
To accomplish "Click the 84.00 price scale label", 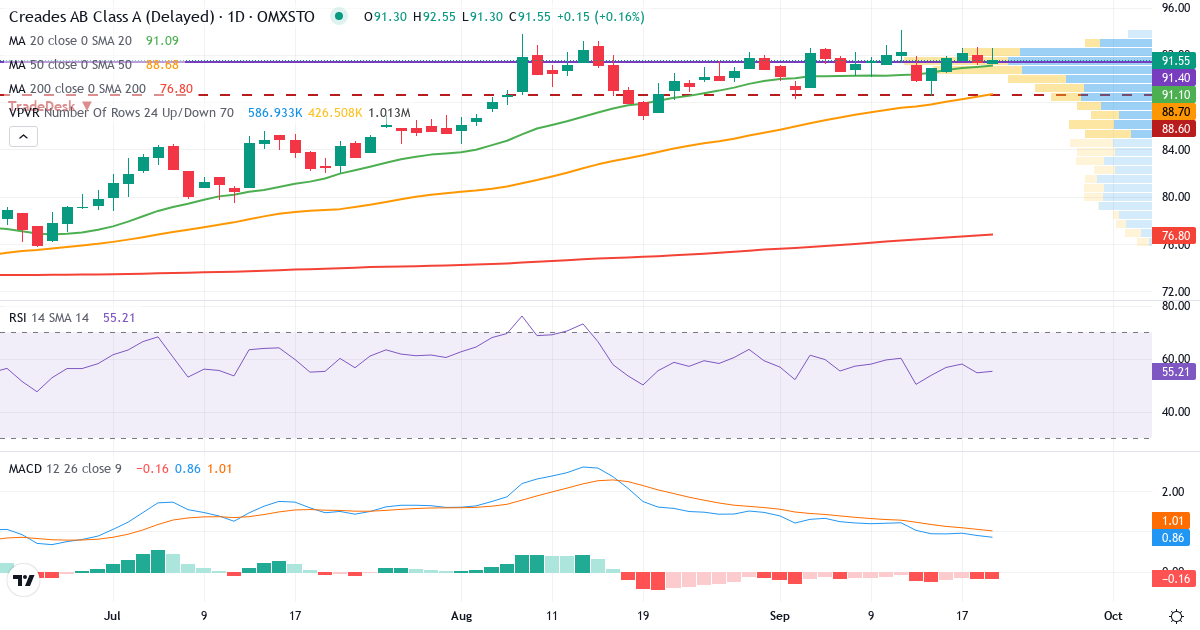I will pyautogui.click(x=1174, y=150).
